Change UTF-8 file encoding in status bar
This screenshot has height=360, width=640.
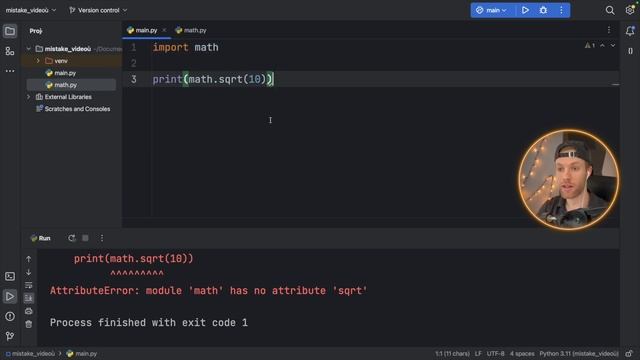coord(496,354)
